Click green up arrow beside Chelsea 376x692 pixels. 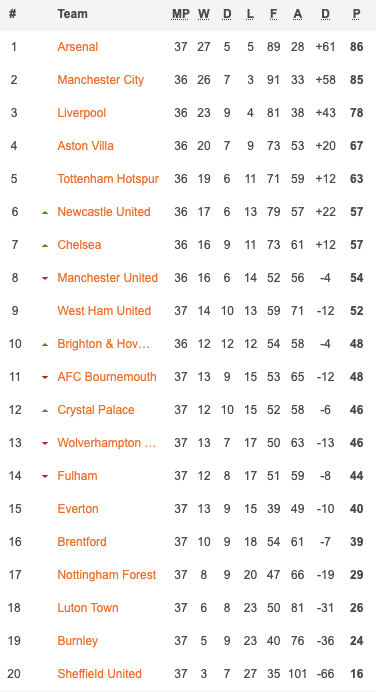click(x=45, y=245)
